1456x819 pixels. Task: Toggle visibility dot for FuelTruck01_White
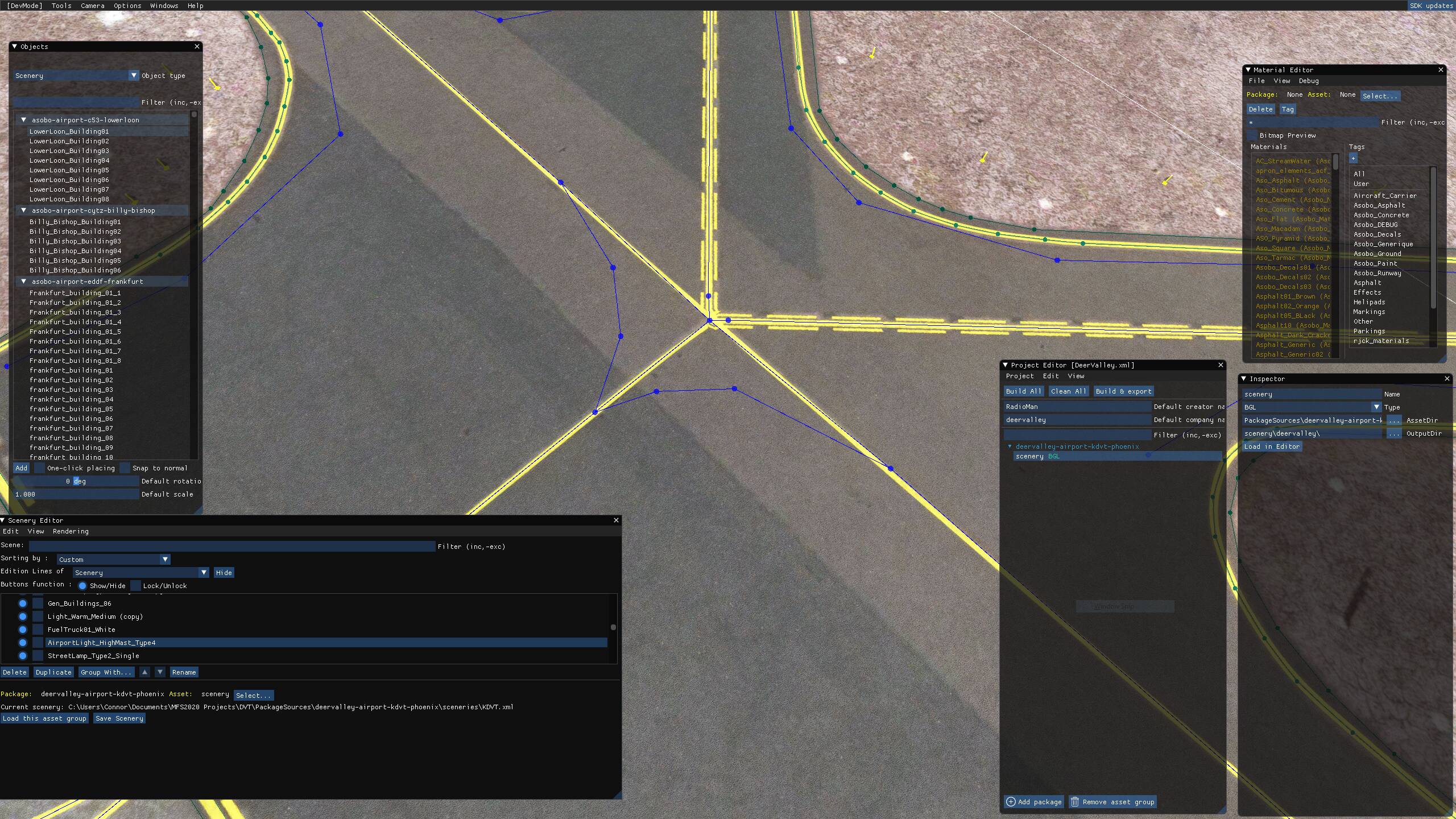23,630
